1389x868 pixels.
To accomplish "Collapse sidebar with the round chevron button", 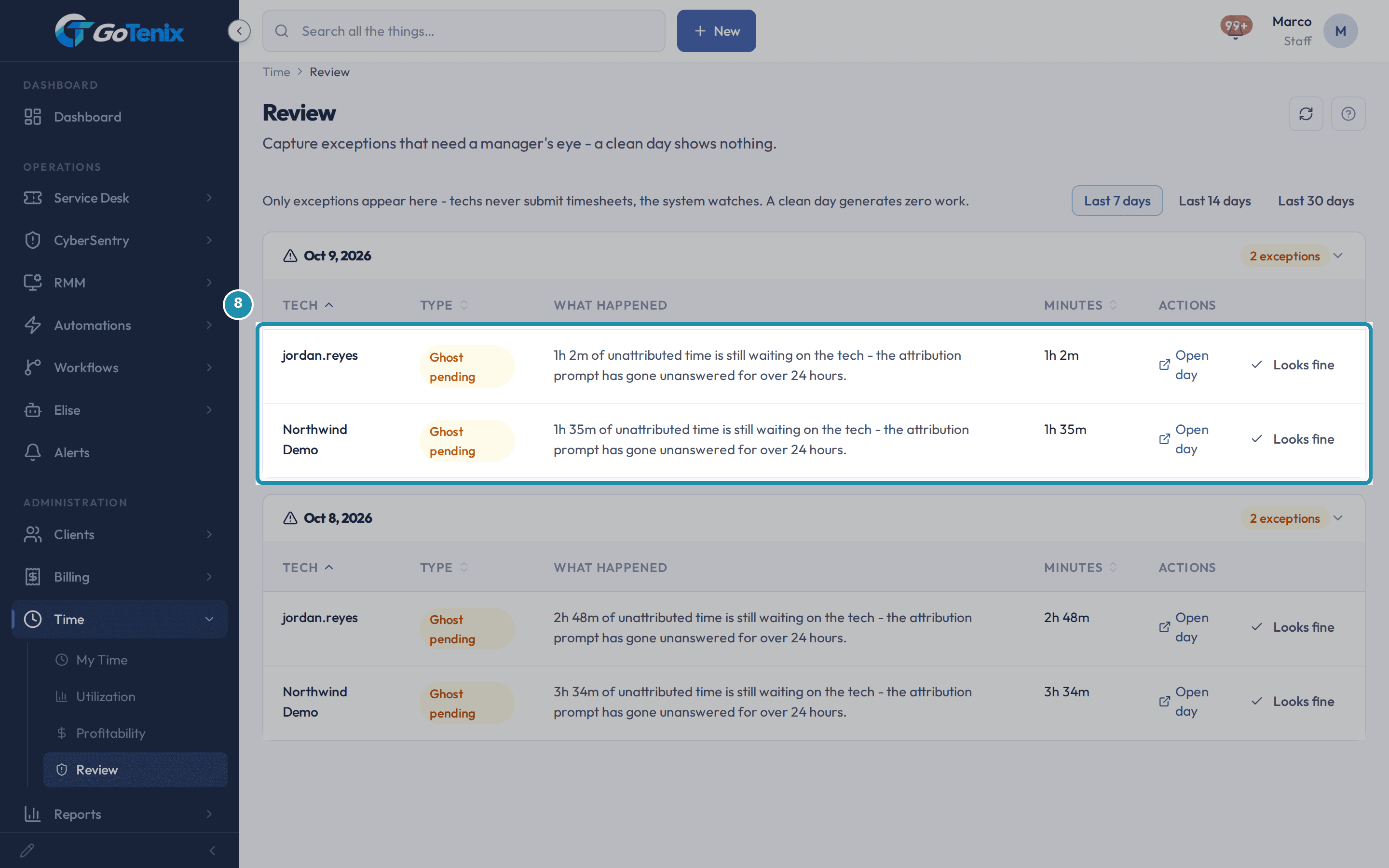I will [239, 31].
